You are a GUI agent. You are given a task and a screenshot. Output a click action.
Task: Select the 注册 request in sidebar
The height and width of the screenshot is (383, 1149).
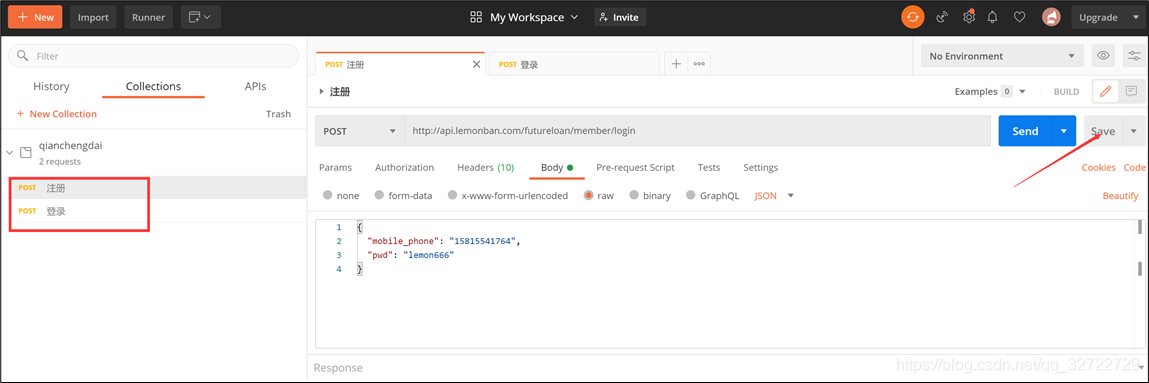pos(153,187)
